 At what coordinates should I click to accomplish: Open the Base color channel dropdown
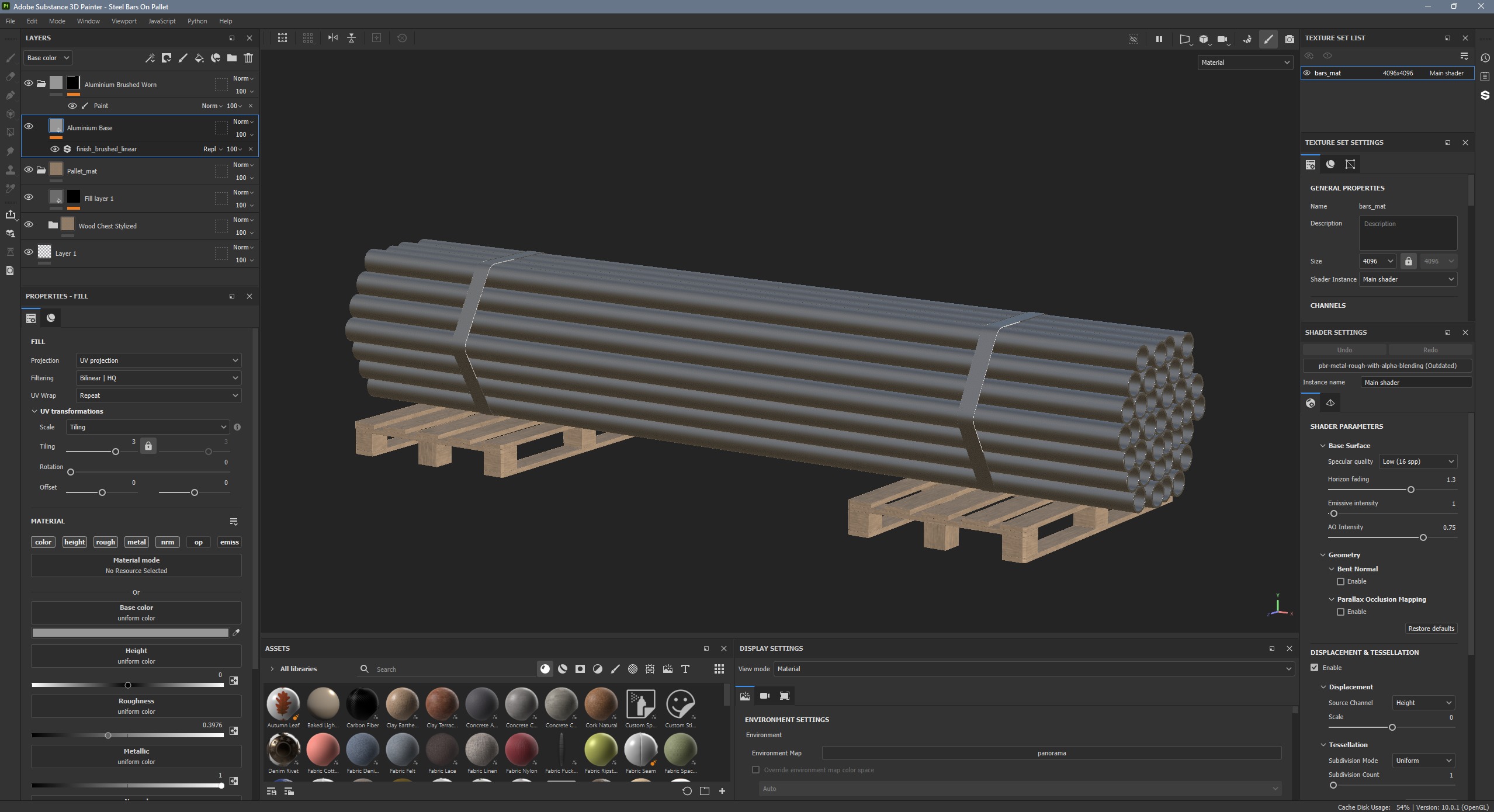47,58
